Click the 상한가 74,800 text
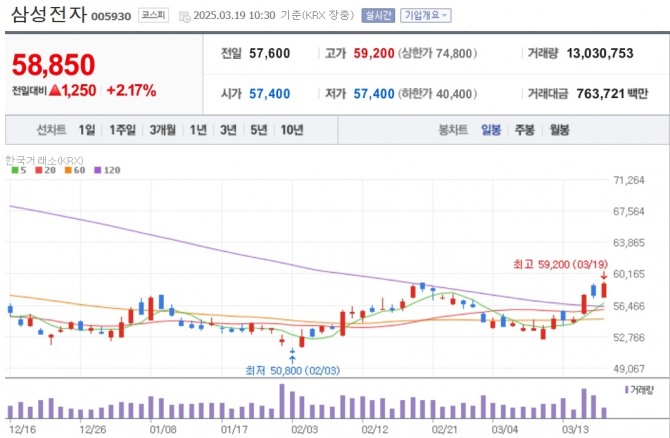 coord(438,53)
